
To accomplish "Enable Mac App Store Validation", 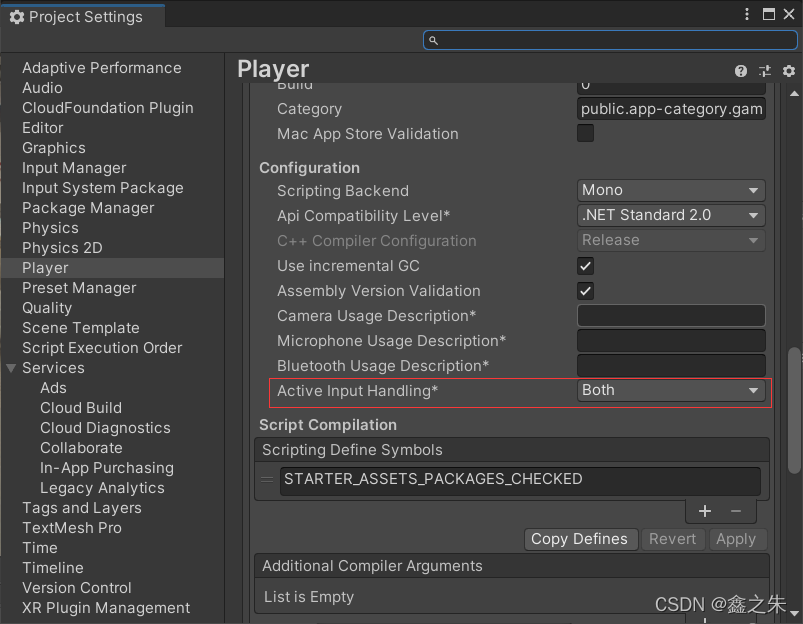I will coord(585,133).
